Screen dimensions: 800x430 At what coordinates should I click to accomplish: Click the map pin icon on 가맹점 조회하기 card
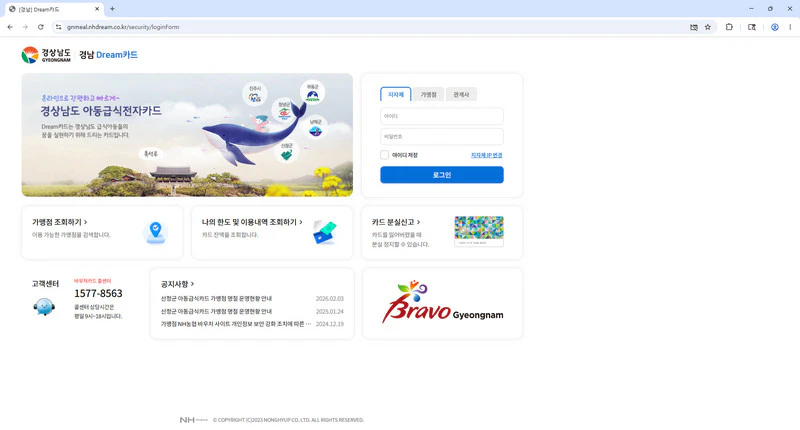click(x=156, y=233)
